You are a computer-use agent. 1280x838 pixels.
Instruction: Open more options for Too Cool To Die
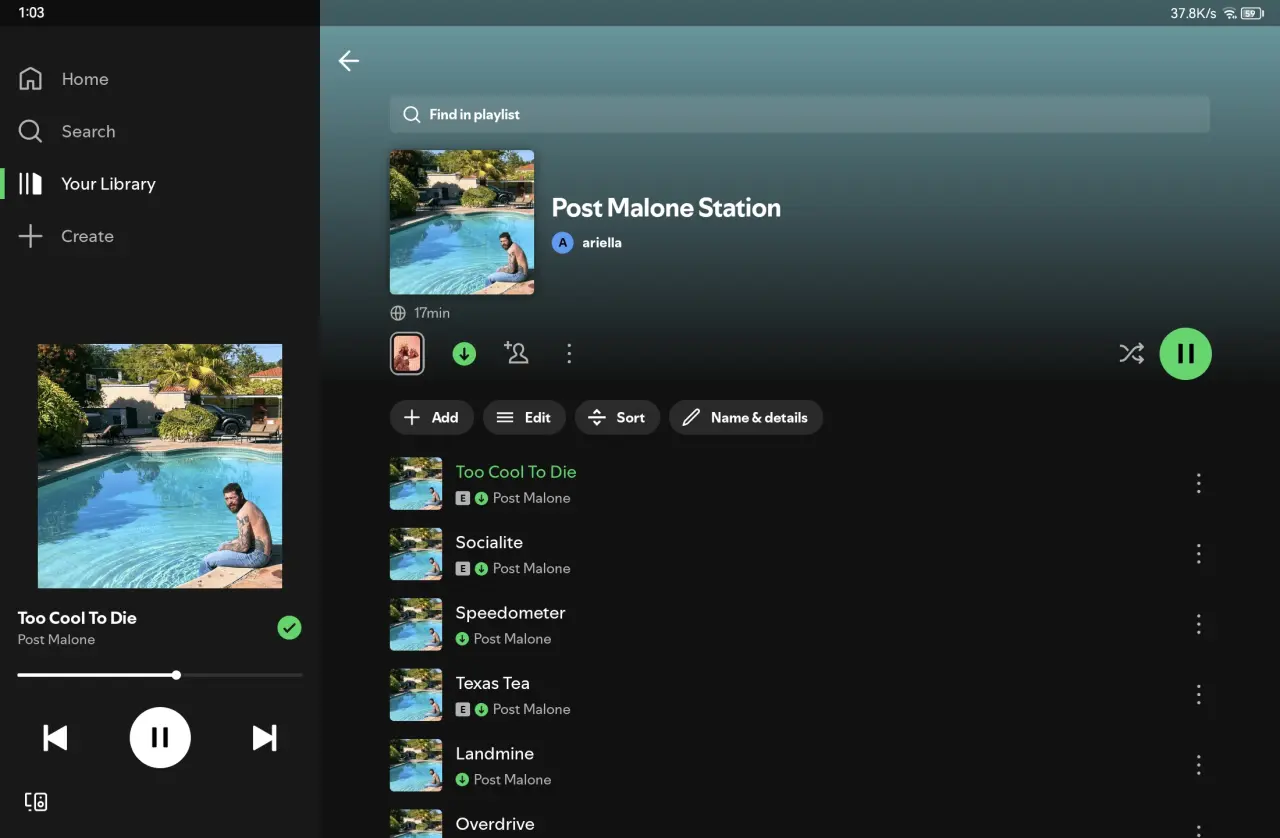click(x=1198, y=484)
